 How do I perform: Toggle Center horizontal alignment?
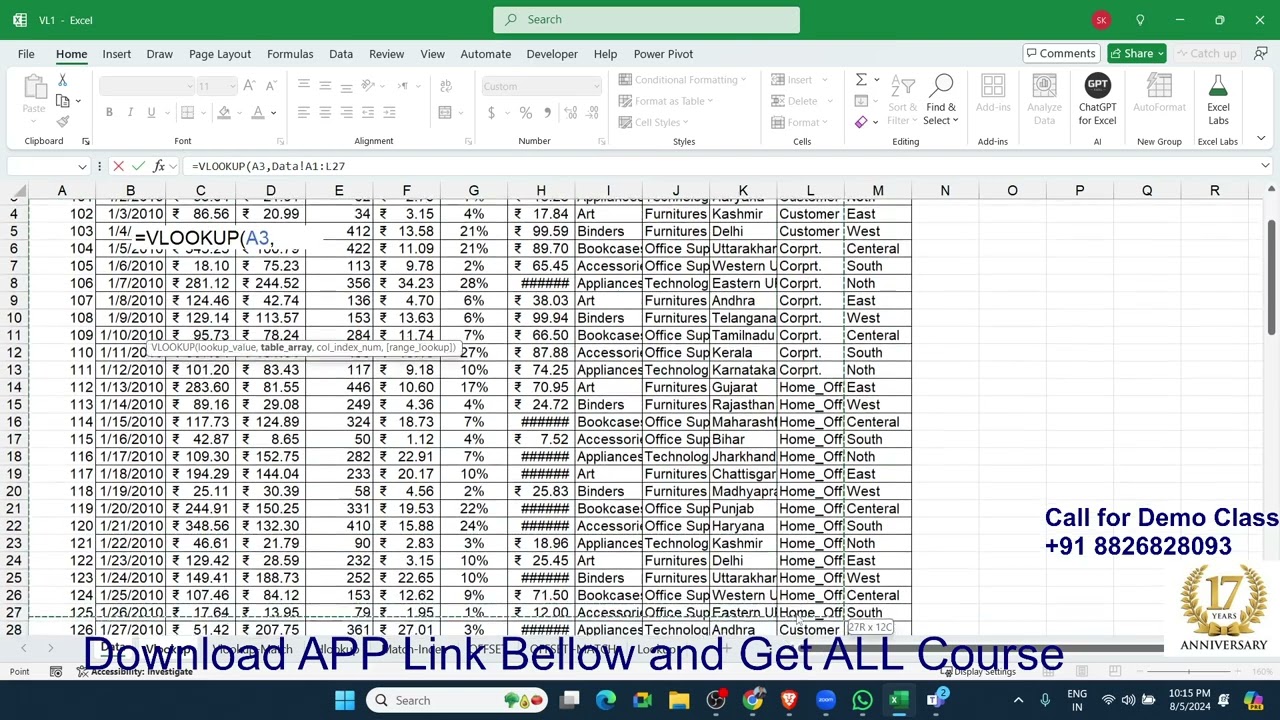(325, 113)
